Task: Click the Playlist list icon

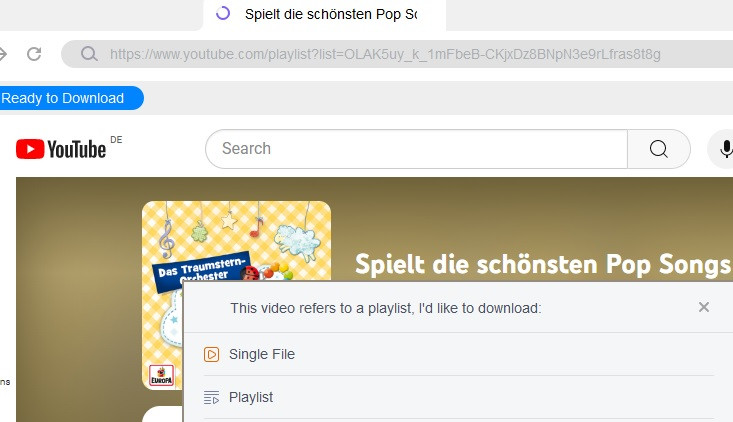Action: [211, 398]
